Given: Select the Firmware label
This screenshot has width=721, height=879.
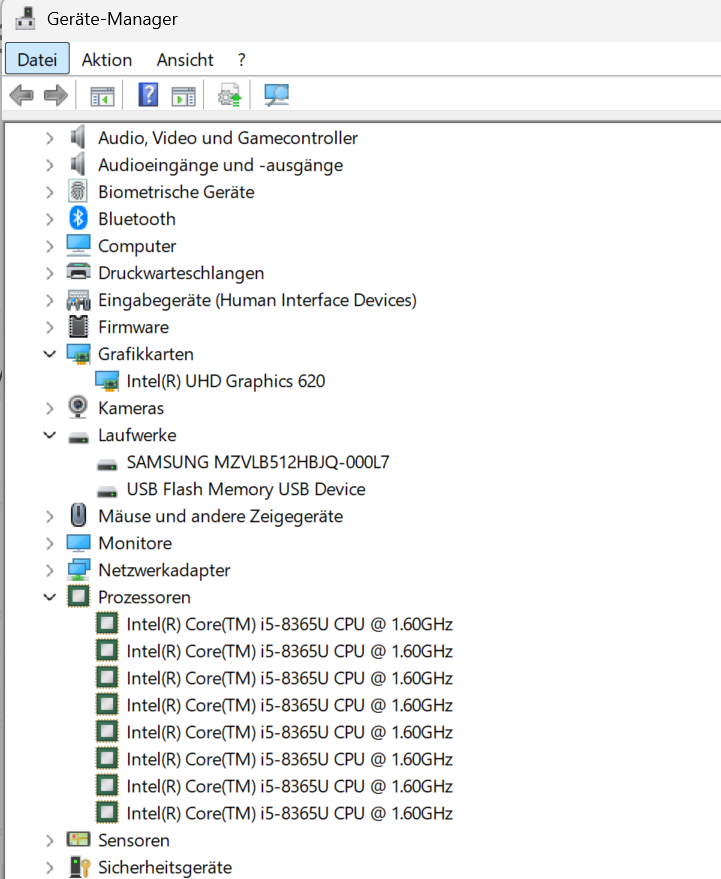Looking at the screenshot, I should tap(133, 327).
